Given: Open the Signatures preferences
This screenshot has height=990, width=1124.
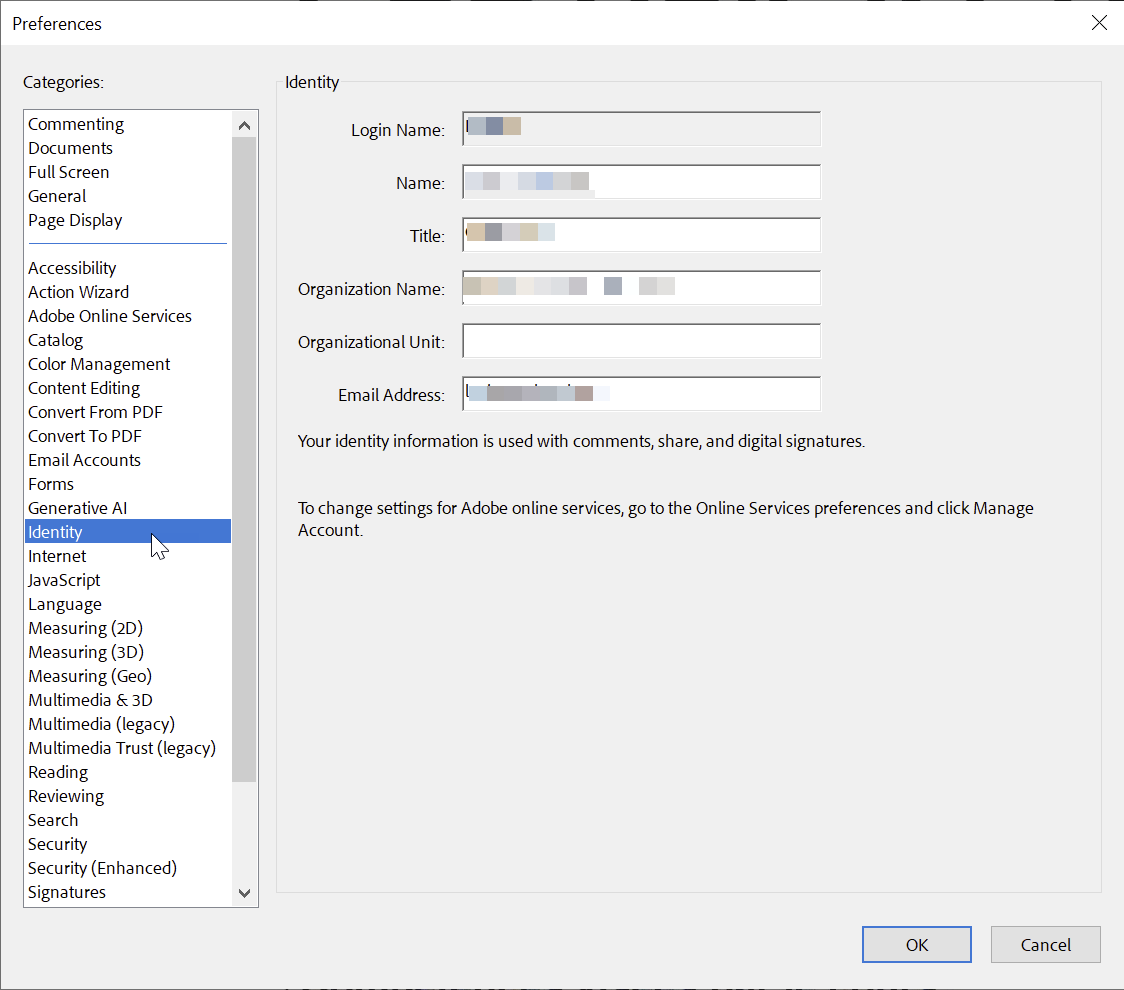Looking at the screenshot, I should (66, 892).
